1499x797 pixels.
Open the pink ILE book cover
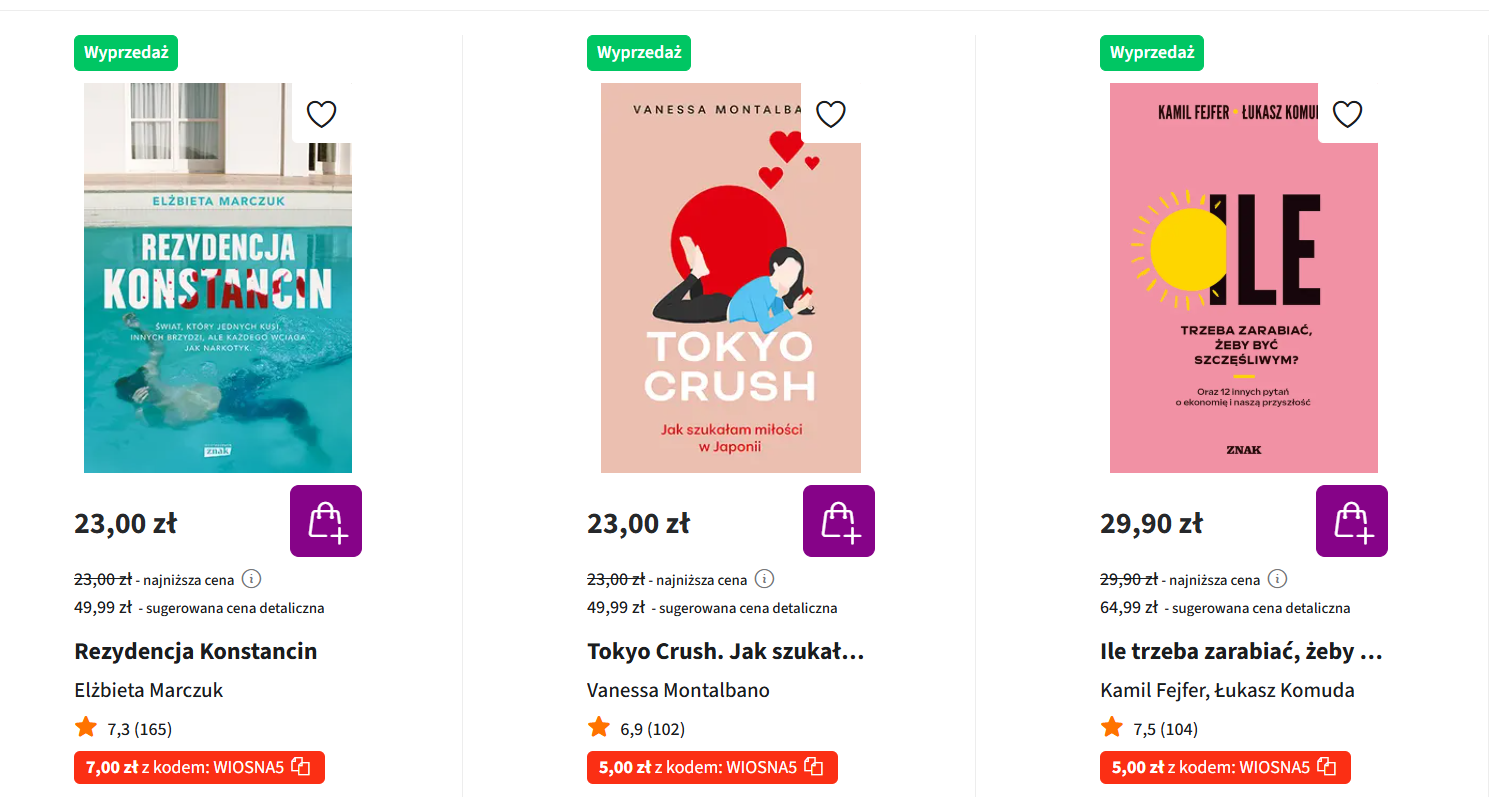click(x=1243, y=300)
